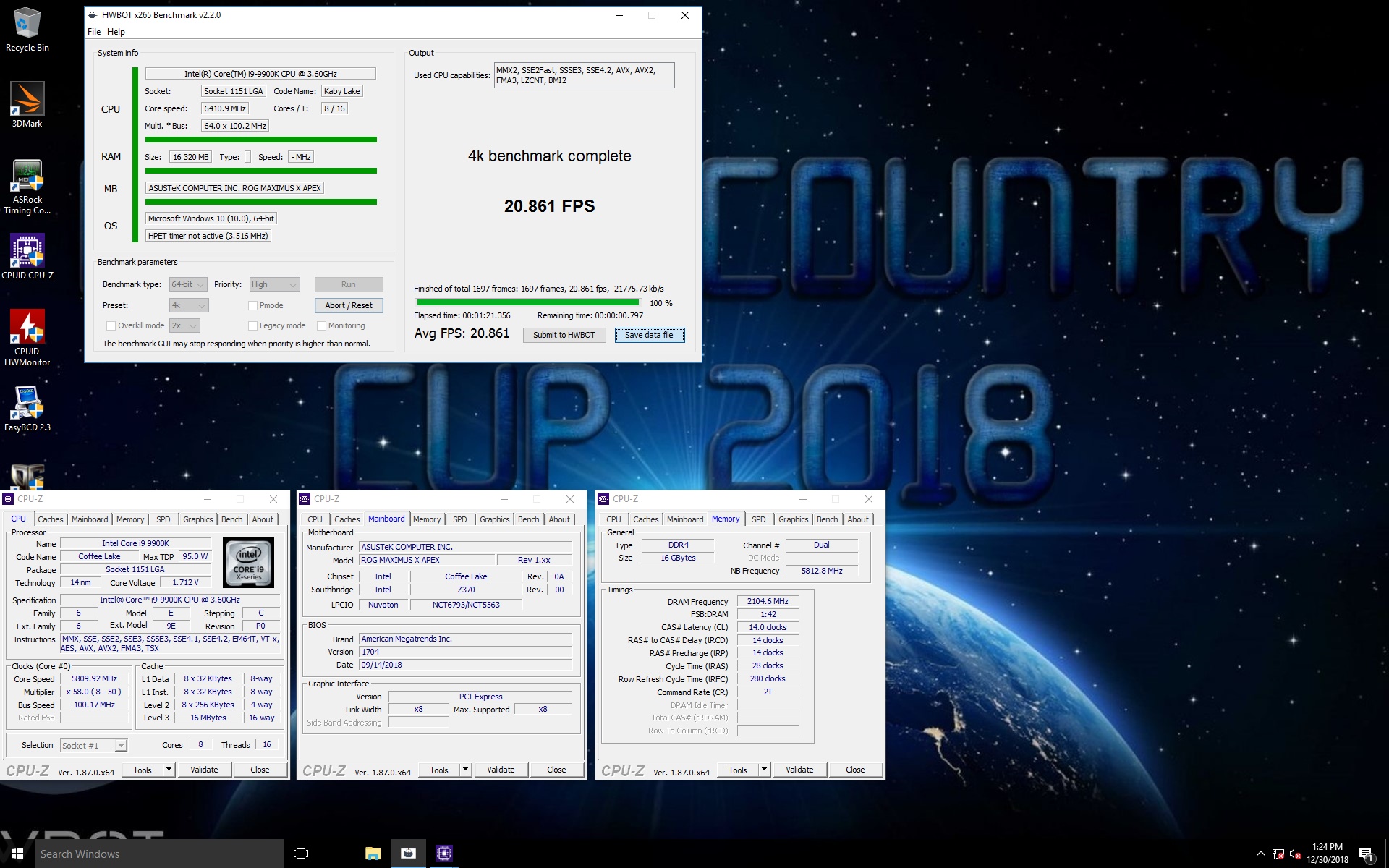The height and width of the screenshot is (868, 1389).
Task: Launch the CPUID CPU-Z desktop shortcut
Action: [27, 256]
